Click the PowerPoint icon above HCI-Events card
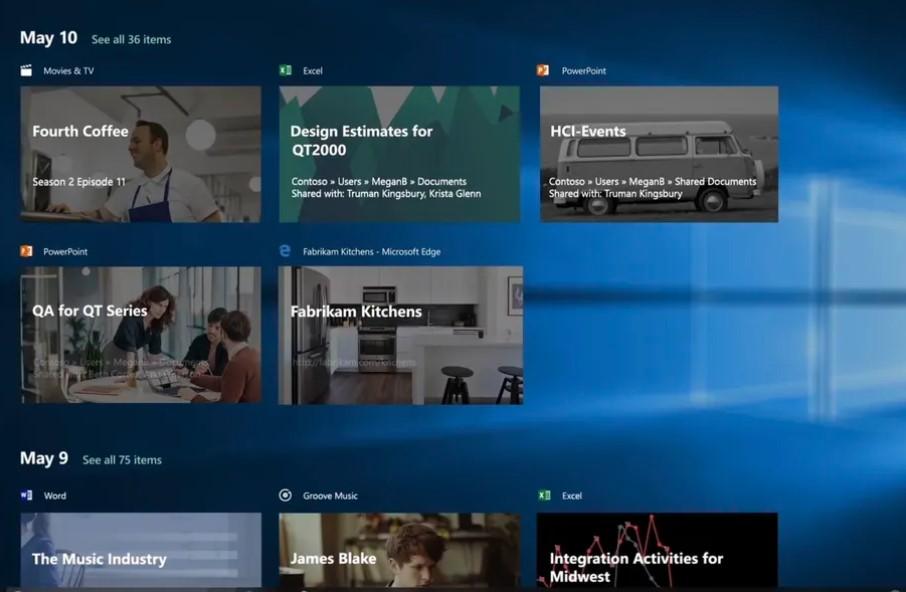906x592 pixels. click(x=543, y=70)
